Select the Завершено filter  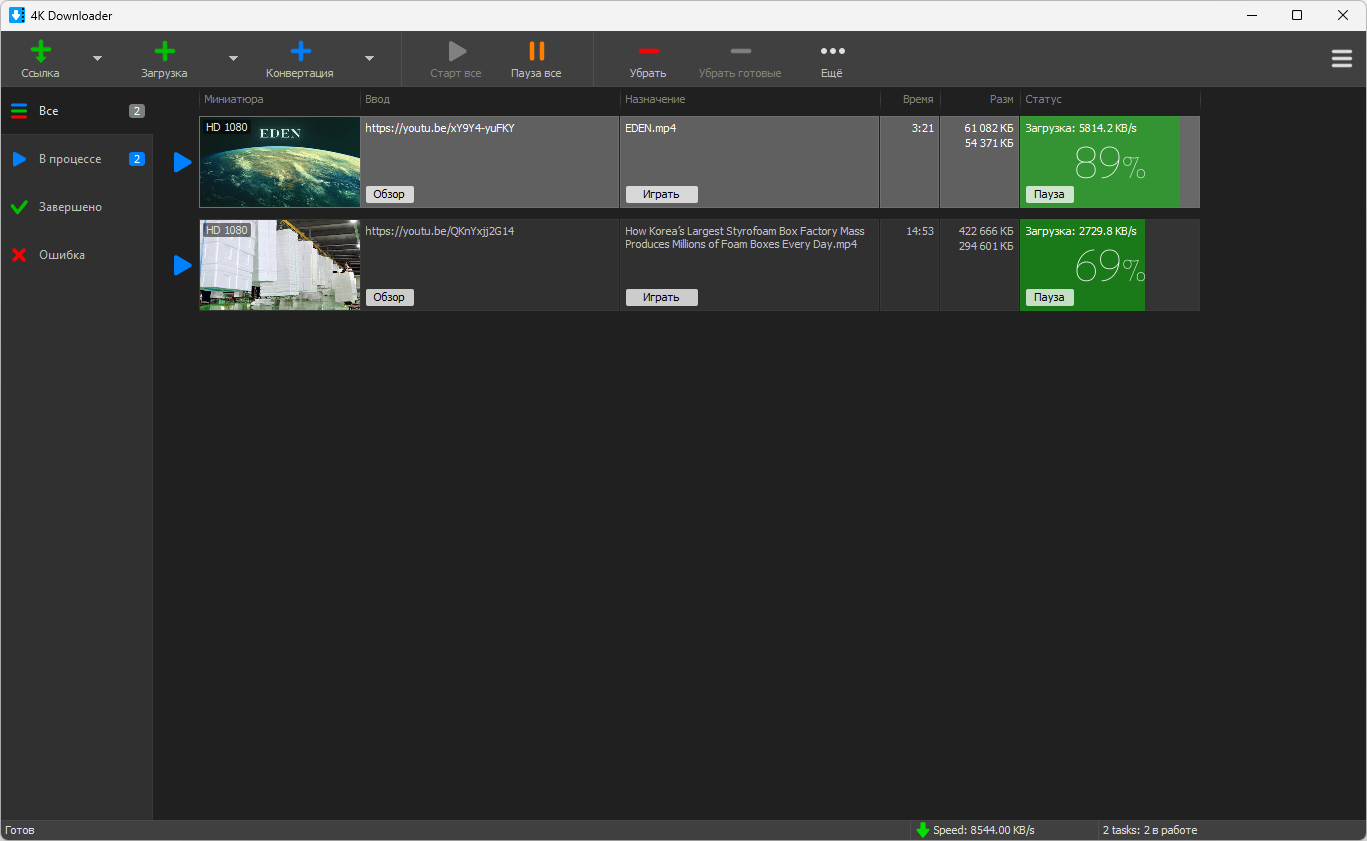pyautogui.click(x=77, y=207)
